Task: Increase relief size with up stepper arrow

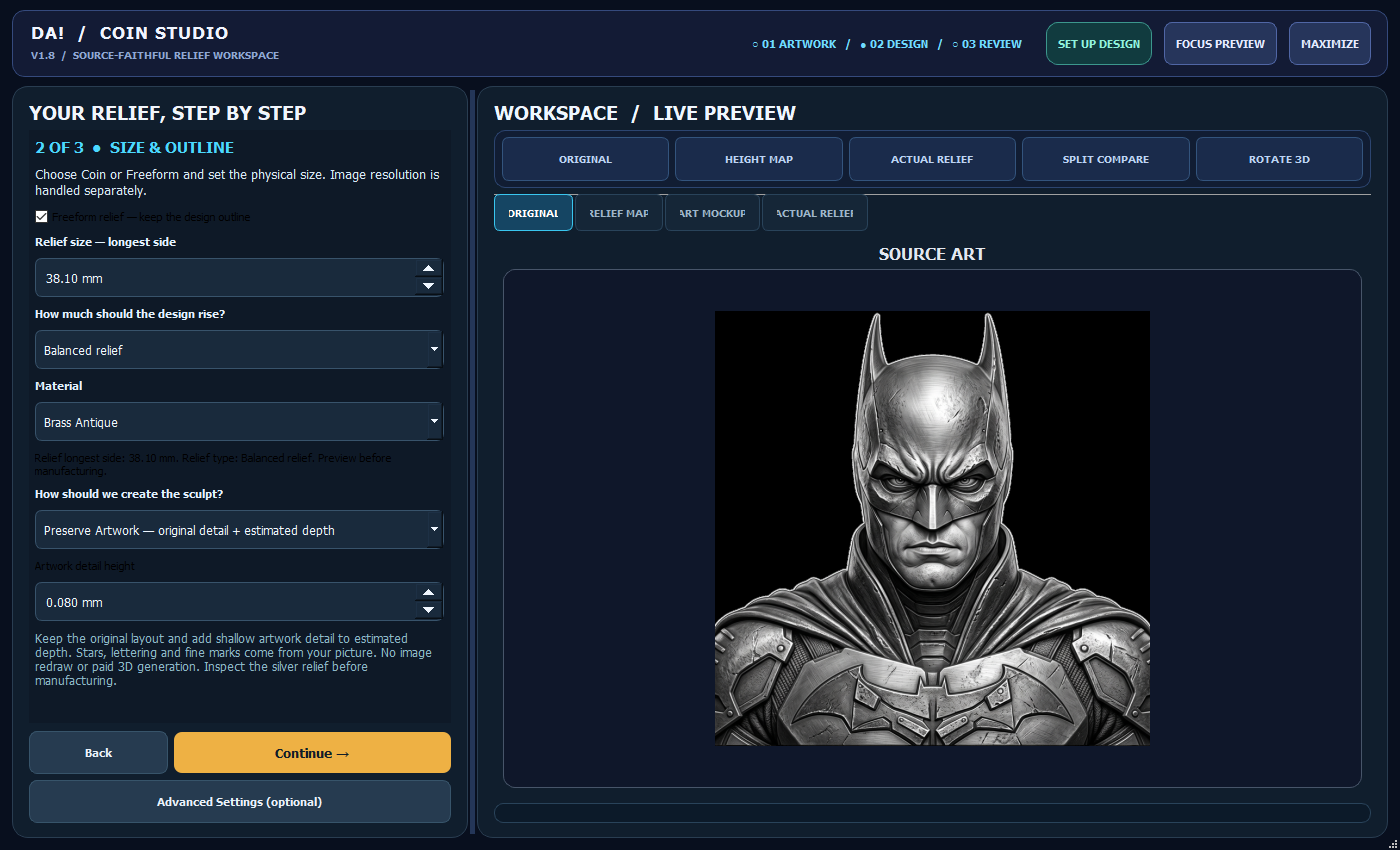Action: coord(428,268)
